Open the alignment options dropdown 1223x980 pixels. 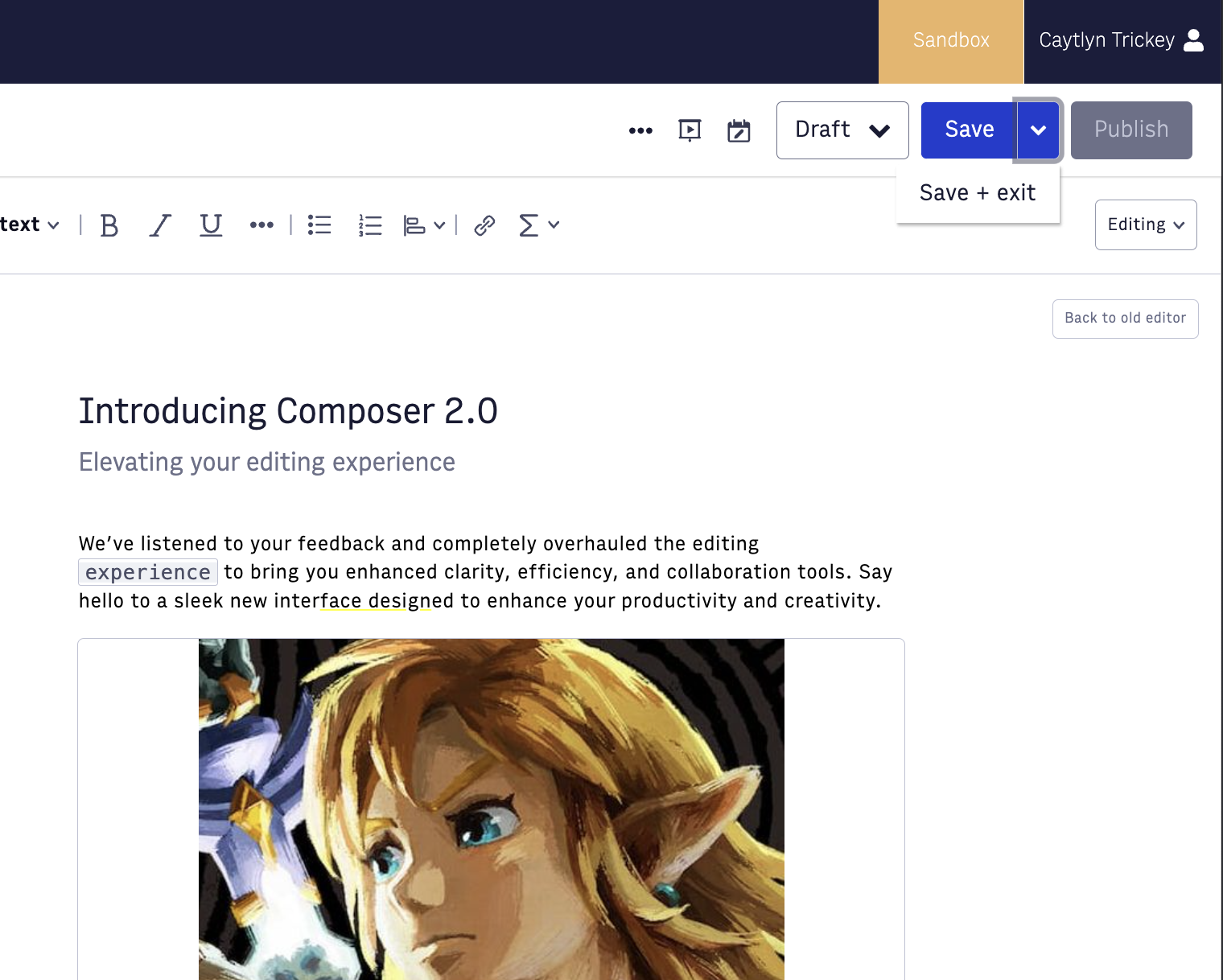pos(424,225)
